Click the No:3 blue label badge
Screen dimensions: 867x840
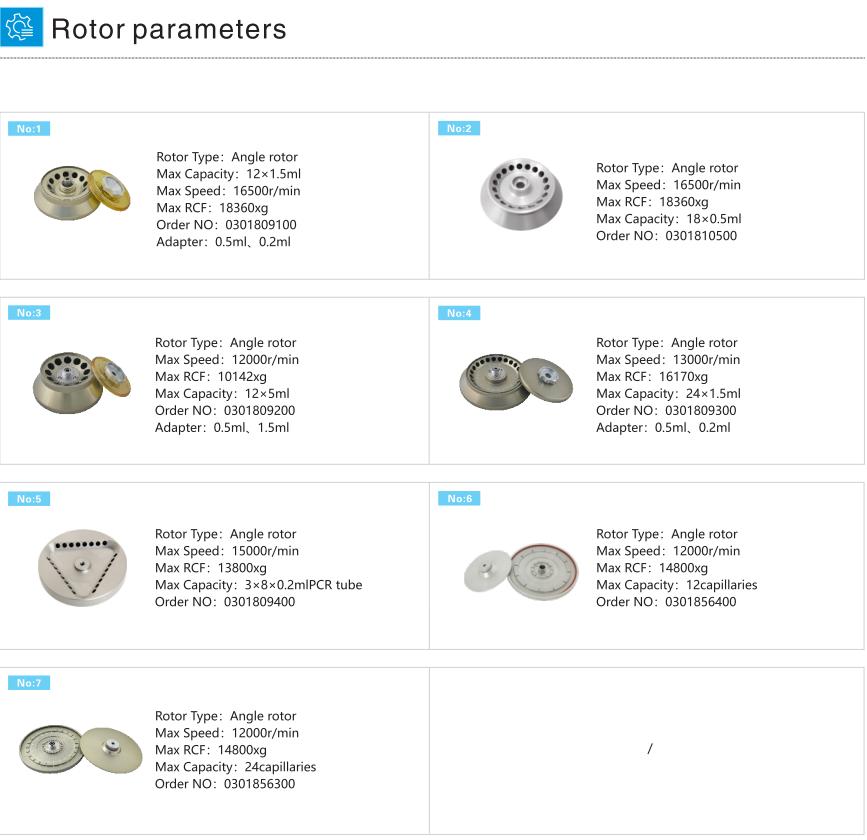(29, 313)
